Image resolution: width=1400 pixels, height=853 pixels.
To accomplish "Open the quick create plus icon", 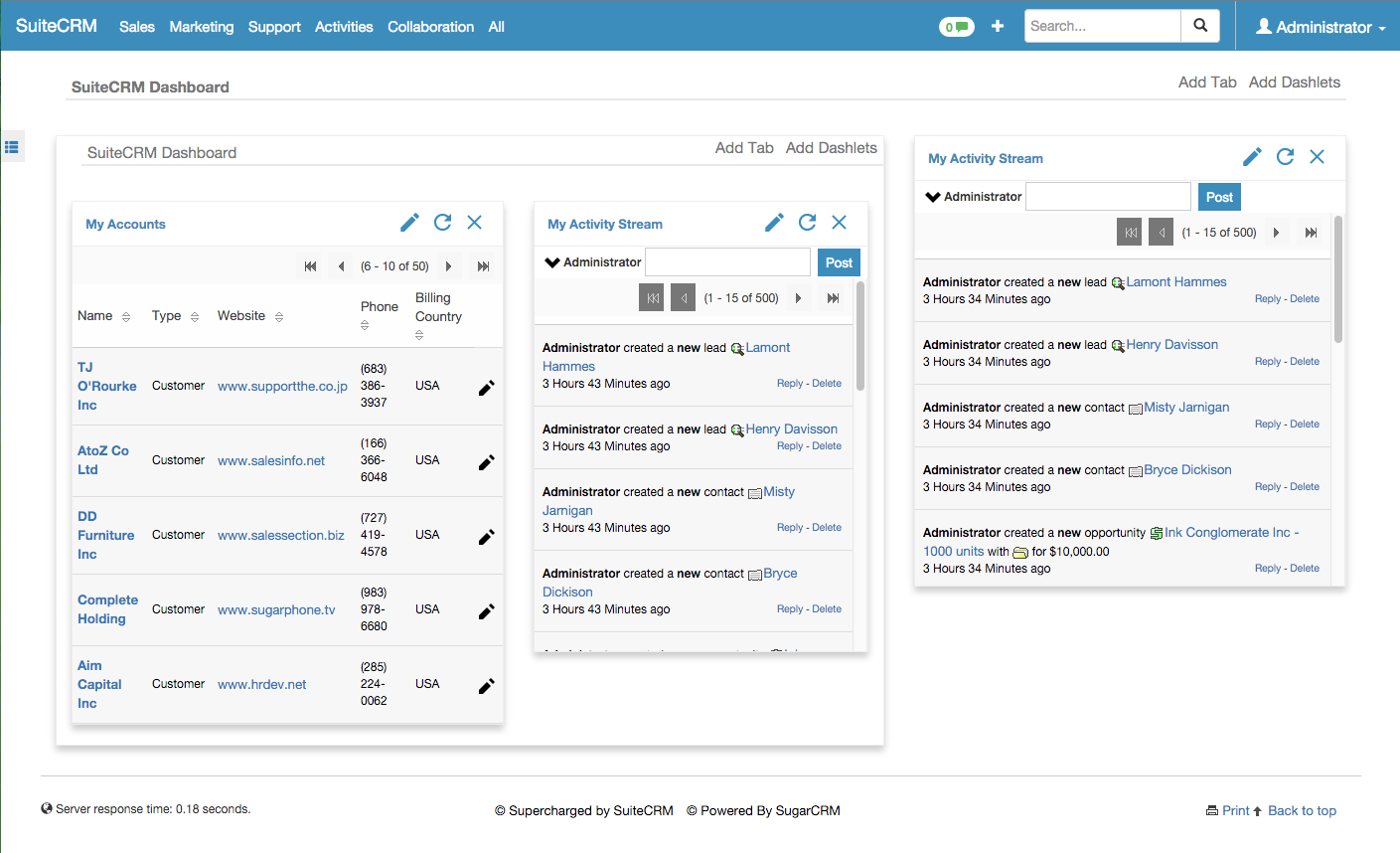I will pyautogui.click(x=998, y=26).
